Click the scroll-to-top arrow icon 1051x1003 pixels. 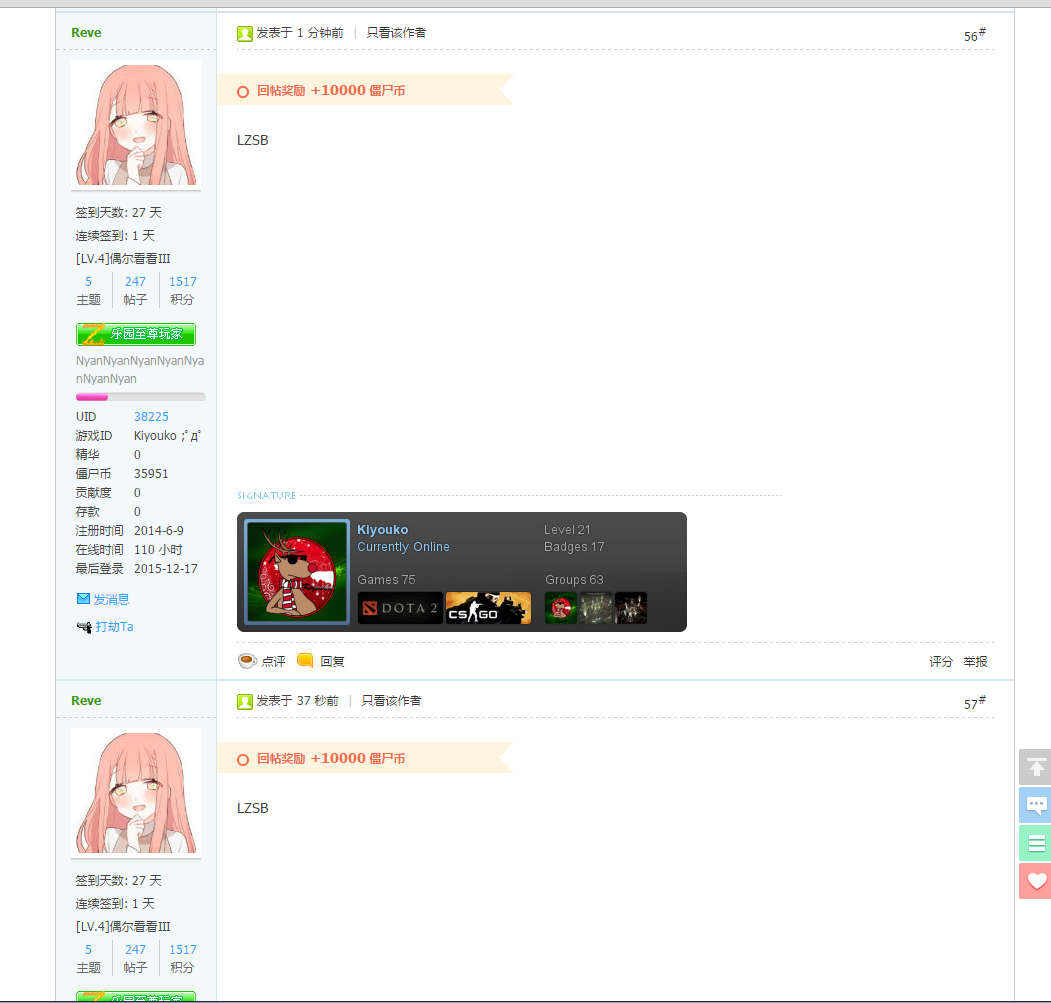1035,767
